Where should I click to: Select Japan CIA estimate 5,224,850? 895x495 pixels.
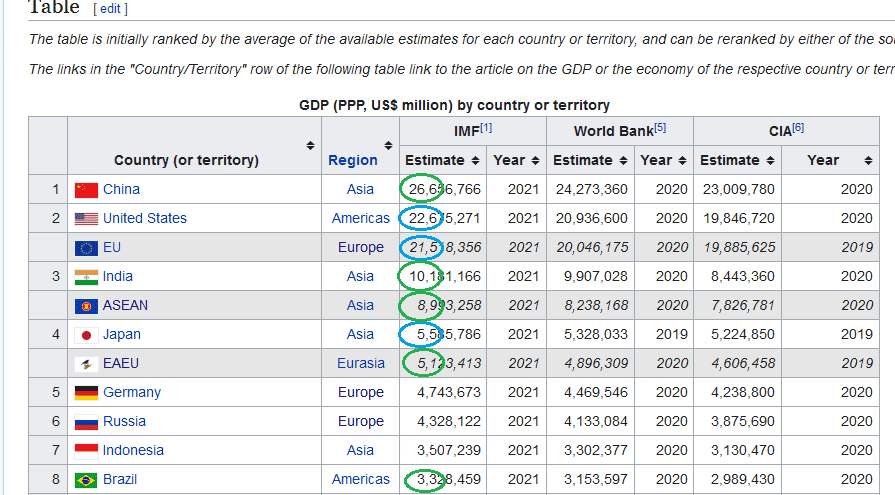coord(743,334)
